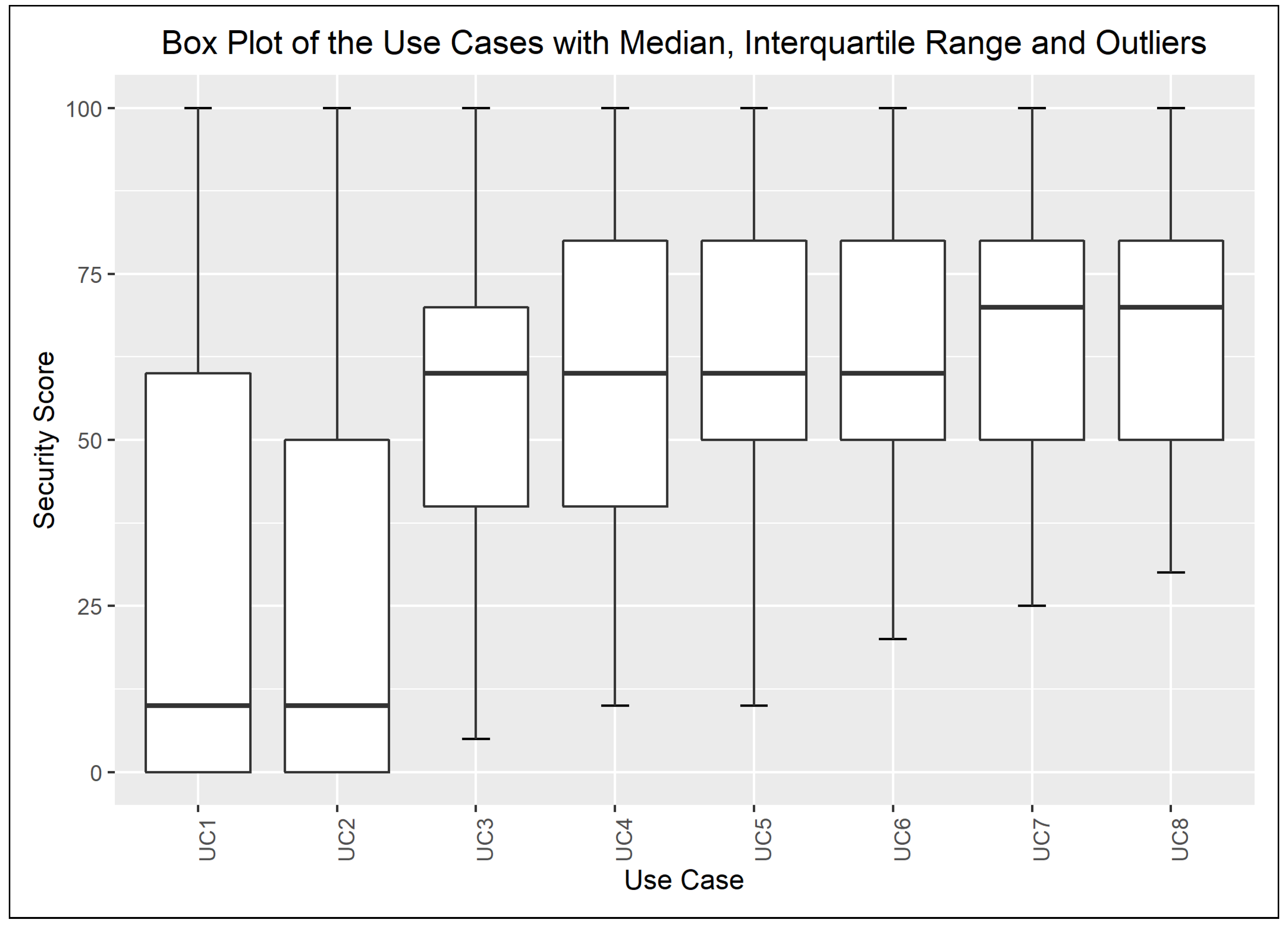Image resolution: width=1288 pixels, height=925 pixels.
Task: Click the UC4 x-axis tick label
Action: [x=624, y=839]
